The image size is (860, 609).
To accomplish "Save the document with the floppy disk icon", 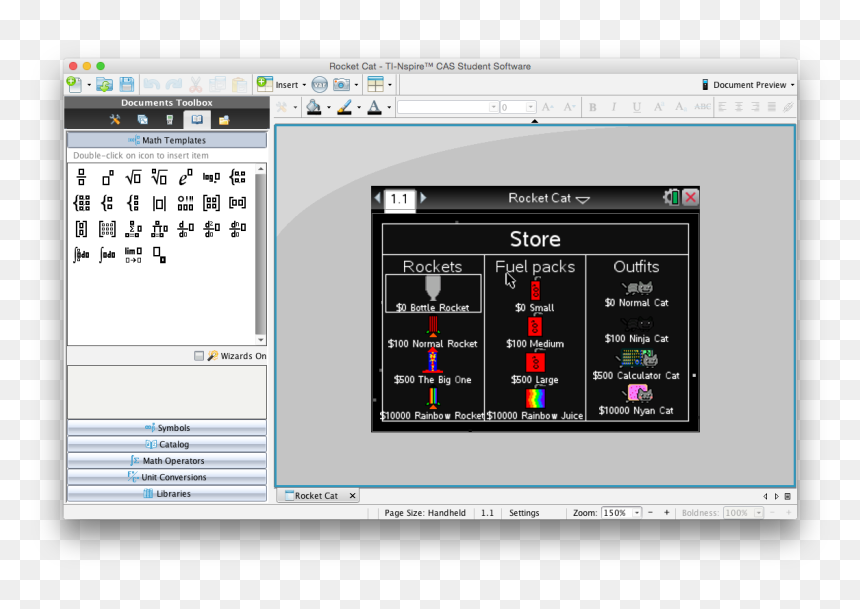I will [x=127, y=84].
